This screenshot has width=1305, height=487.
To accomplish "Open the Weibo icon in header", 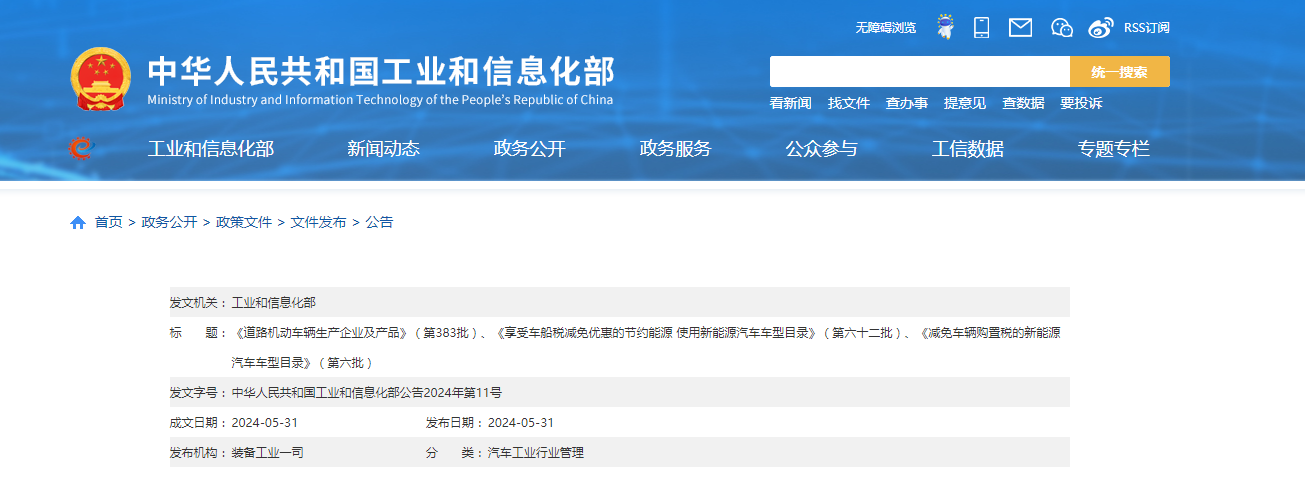I will click(x=1100, y=27).
